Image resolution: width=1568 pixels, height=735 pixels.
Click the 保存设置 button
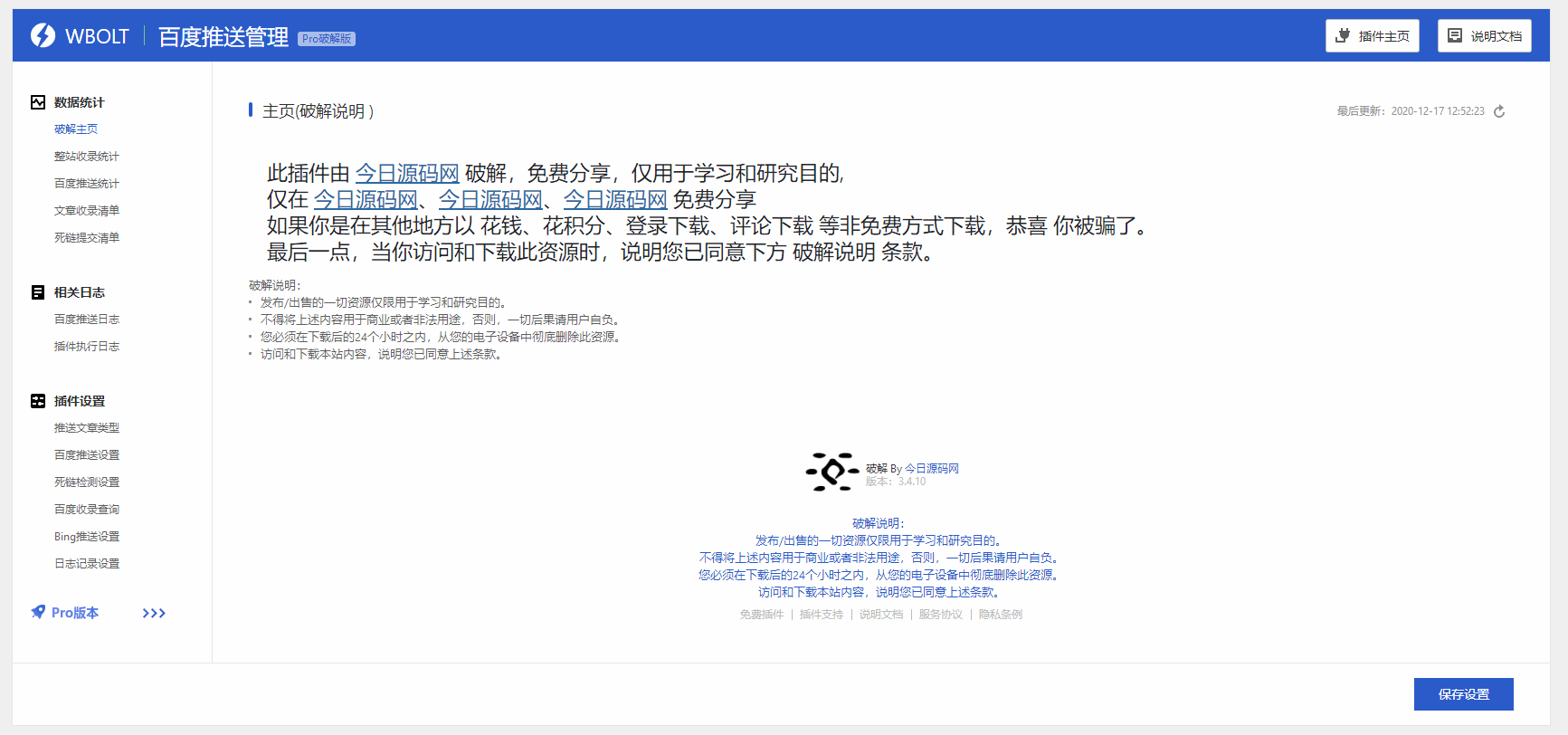1463,694
